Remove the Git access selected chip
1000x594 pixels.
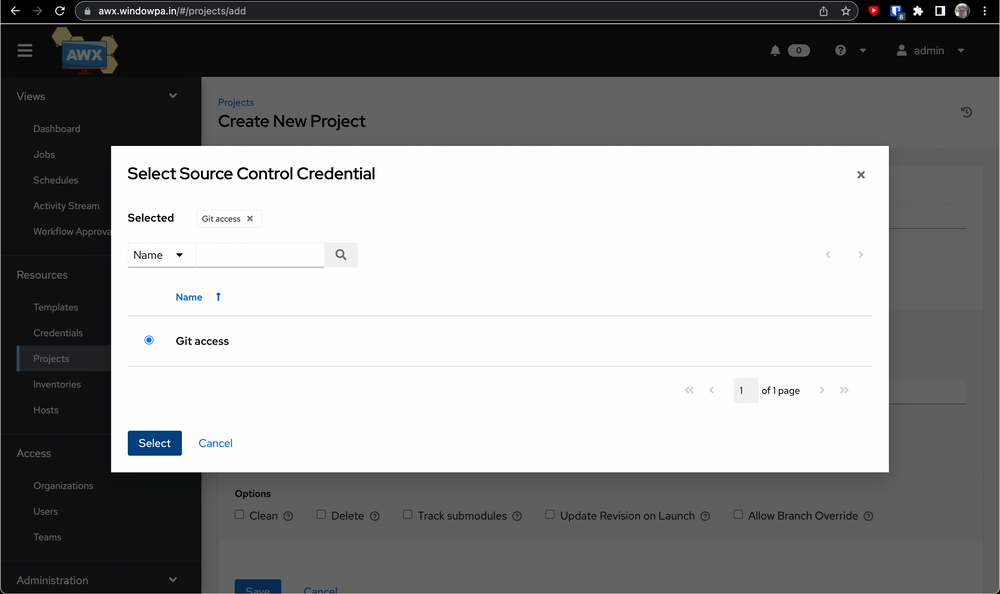click(x=250, y=219)
